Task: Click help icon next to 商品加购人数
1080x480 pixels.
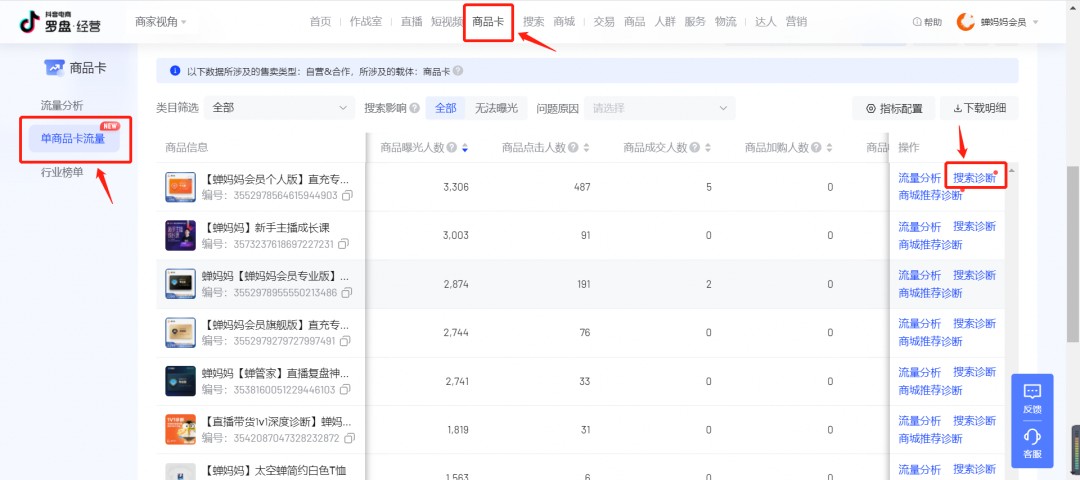Action: 816,147
